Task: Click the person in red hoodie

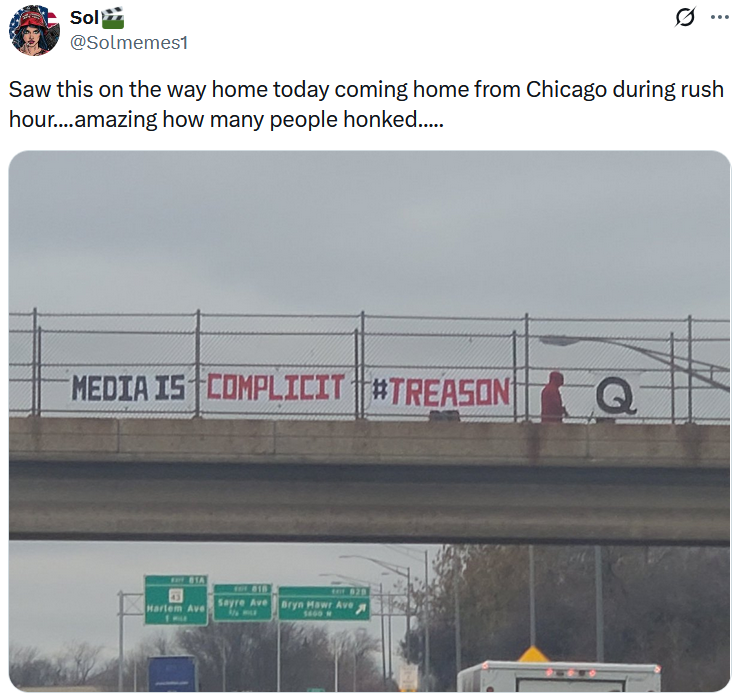Action: [x=553, y=396]
